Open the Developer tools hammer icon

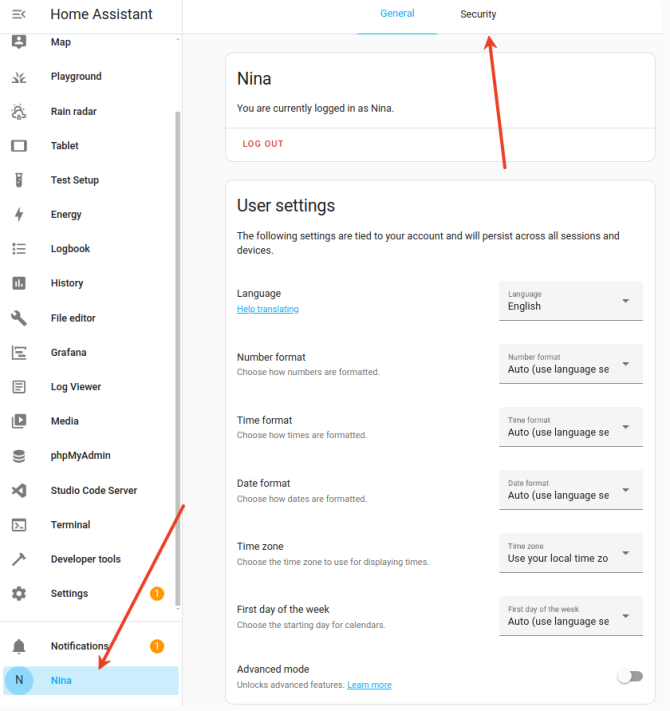click(19, 559)
